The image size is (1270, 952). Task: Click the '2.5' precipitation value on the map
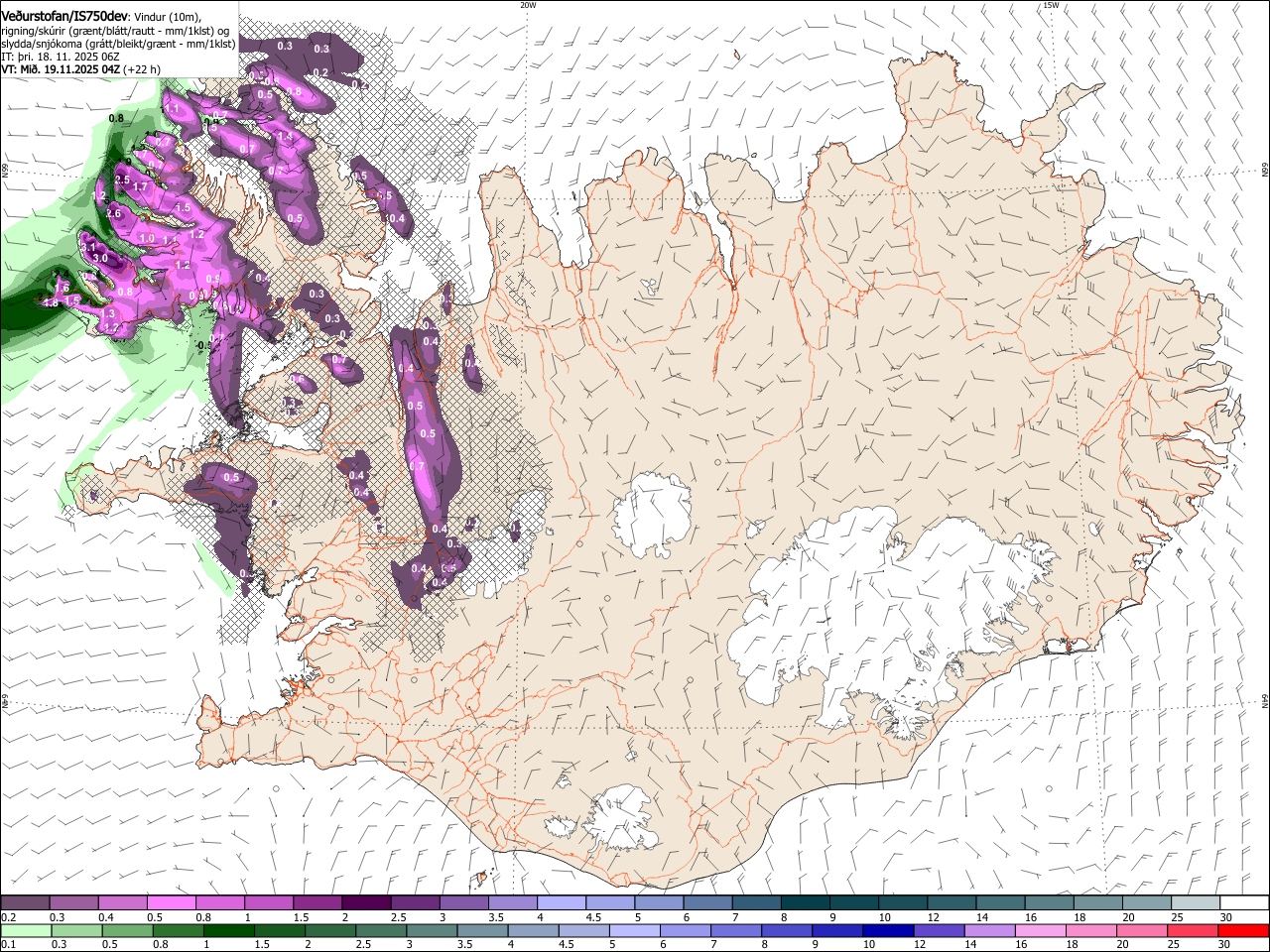[x=122, y=179]
